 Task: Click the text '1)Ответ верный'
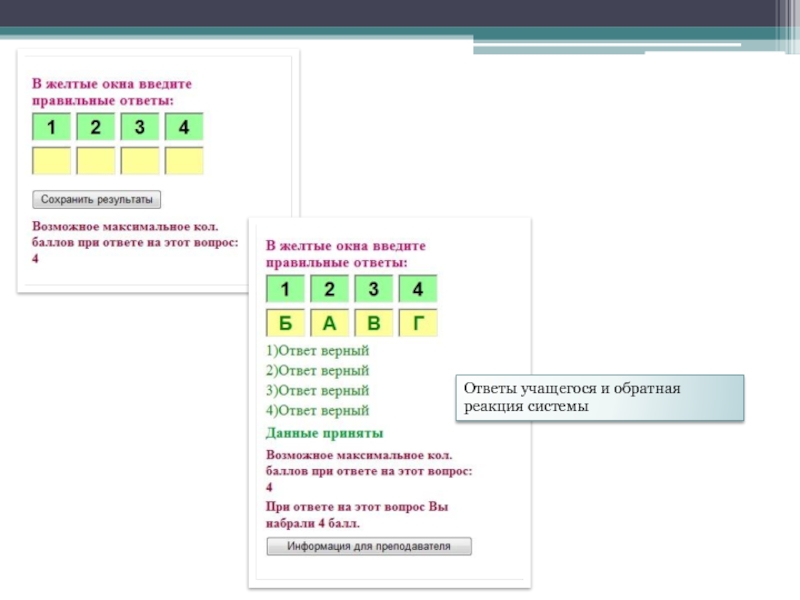pos(317,351)
